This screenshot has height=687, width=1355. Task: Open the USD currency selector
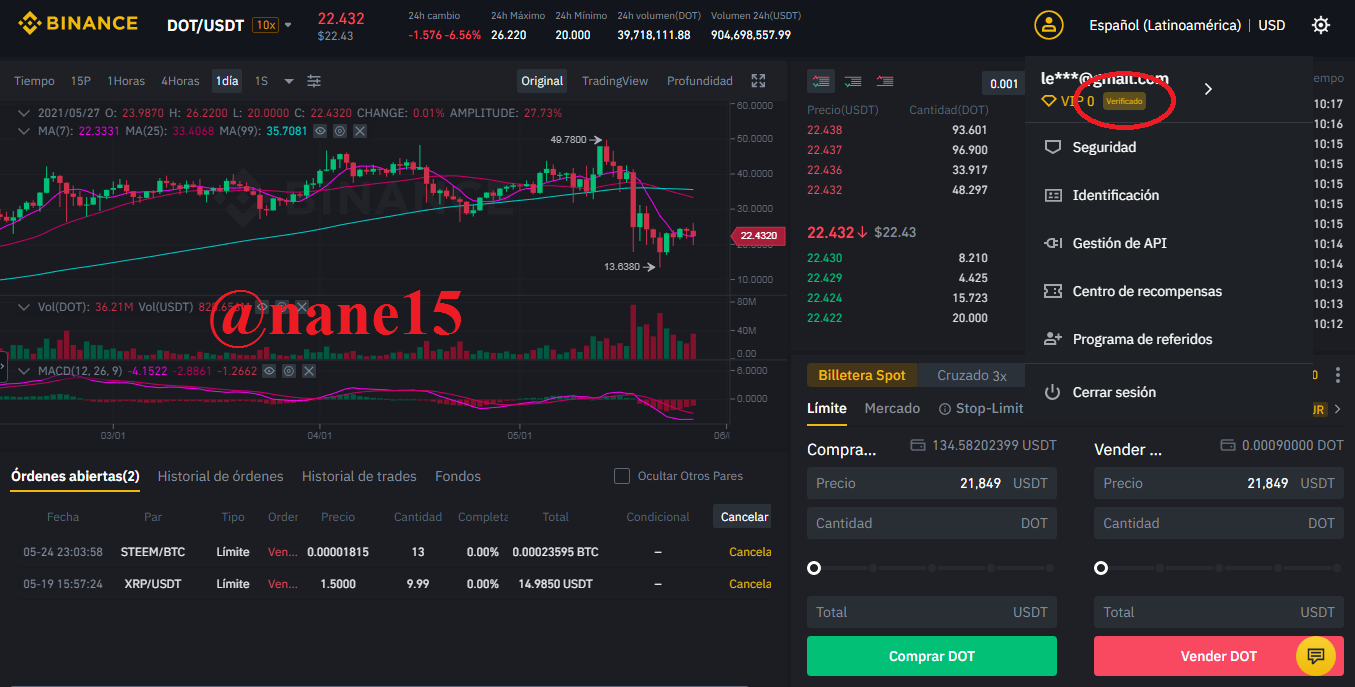[1272, 25]
